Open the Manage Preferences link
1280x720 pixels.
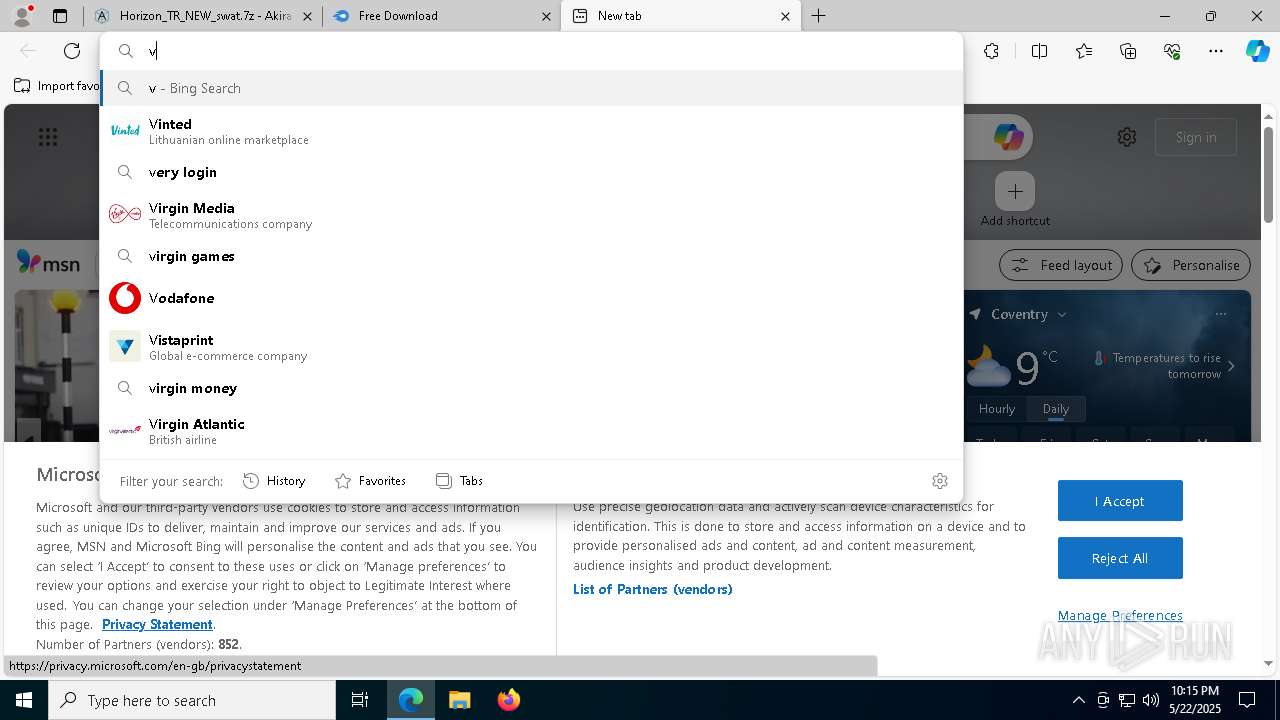pyautogui.click(x=1120, y=615)
